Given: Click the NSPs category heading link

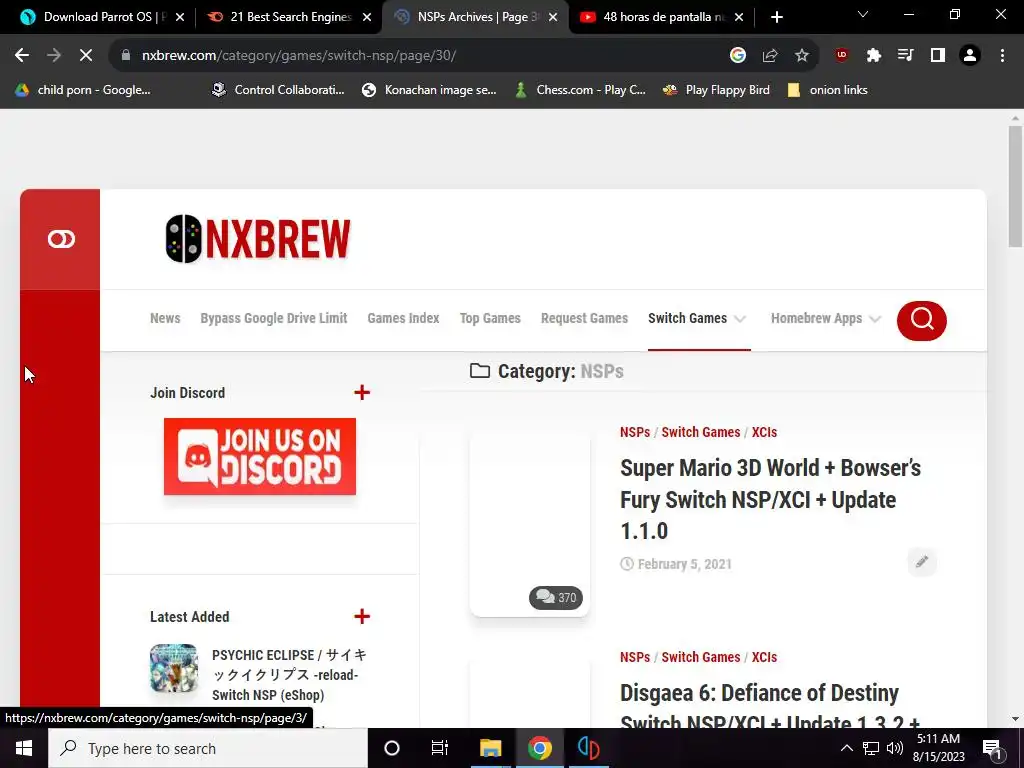Looking at the screenshot, I should (601, 371).
